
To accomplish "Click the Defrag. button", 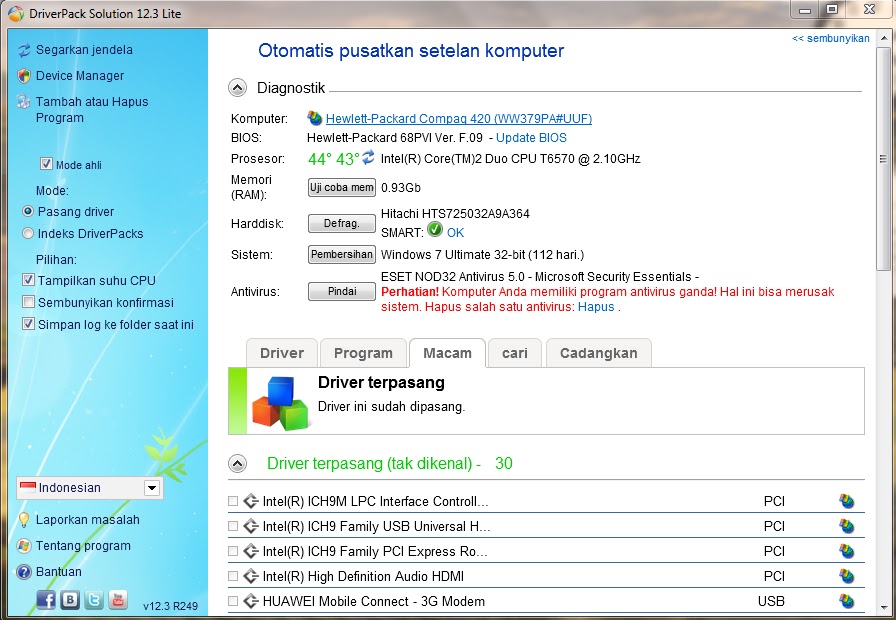I will (x=342, y=223).
